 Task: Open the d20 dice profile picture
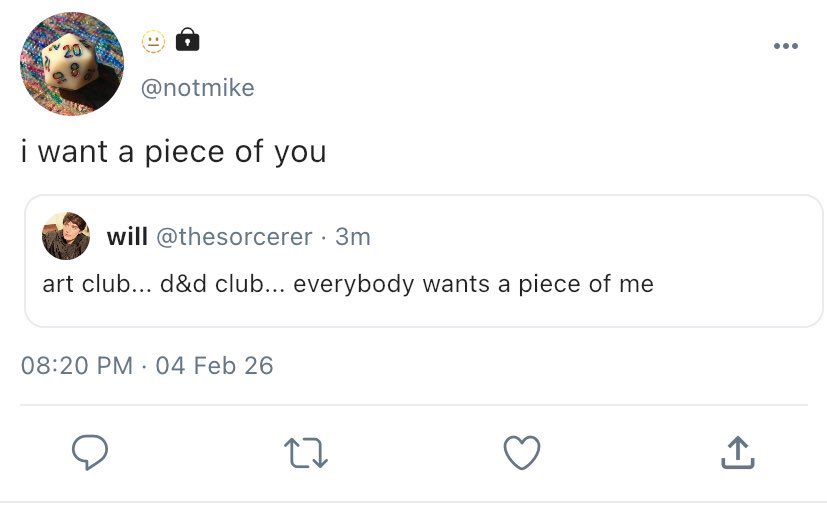[72, 64]
